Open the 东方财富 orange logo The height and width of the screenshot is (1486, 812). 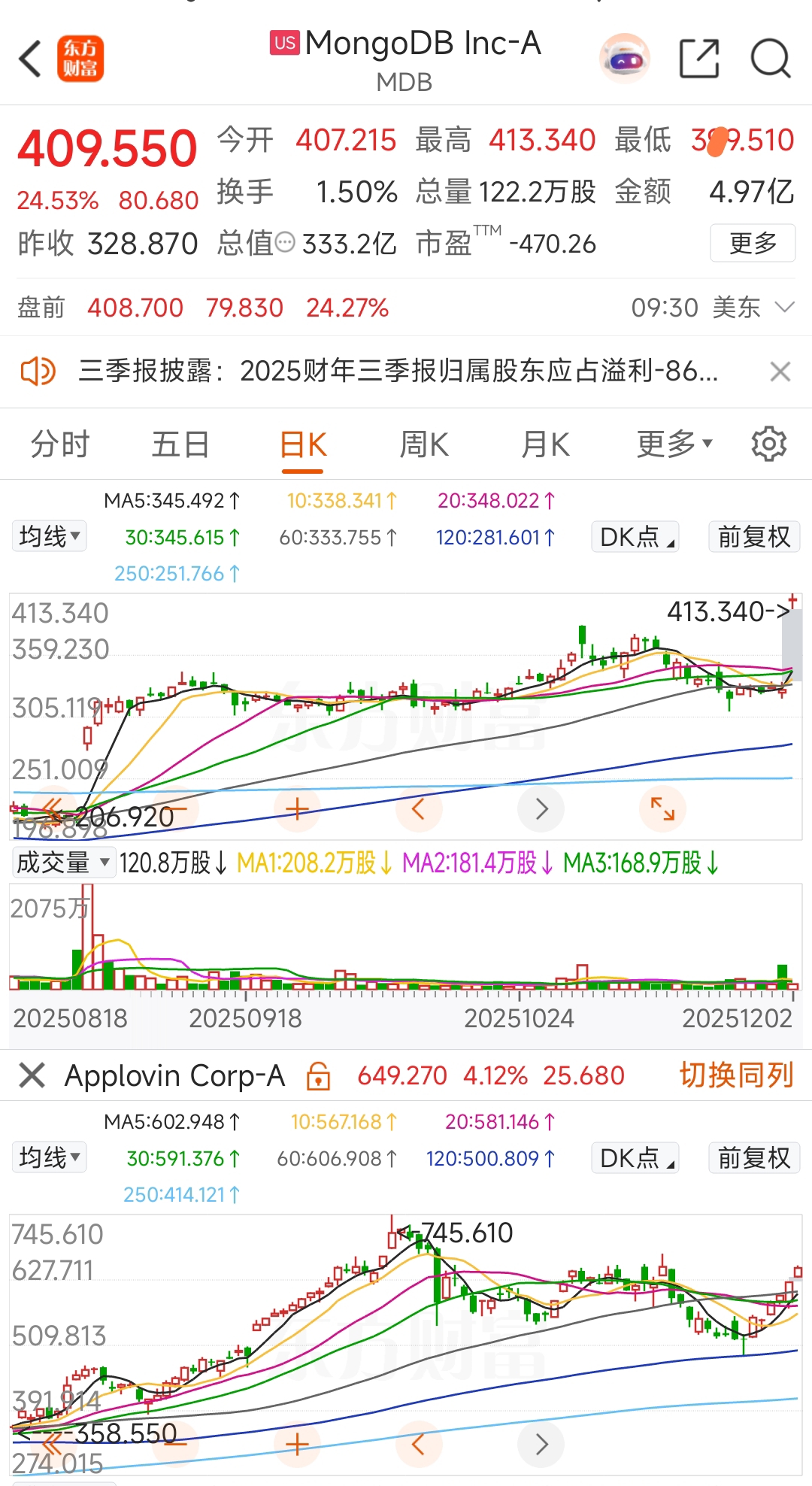(x=80, y=59)
